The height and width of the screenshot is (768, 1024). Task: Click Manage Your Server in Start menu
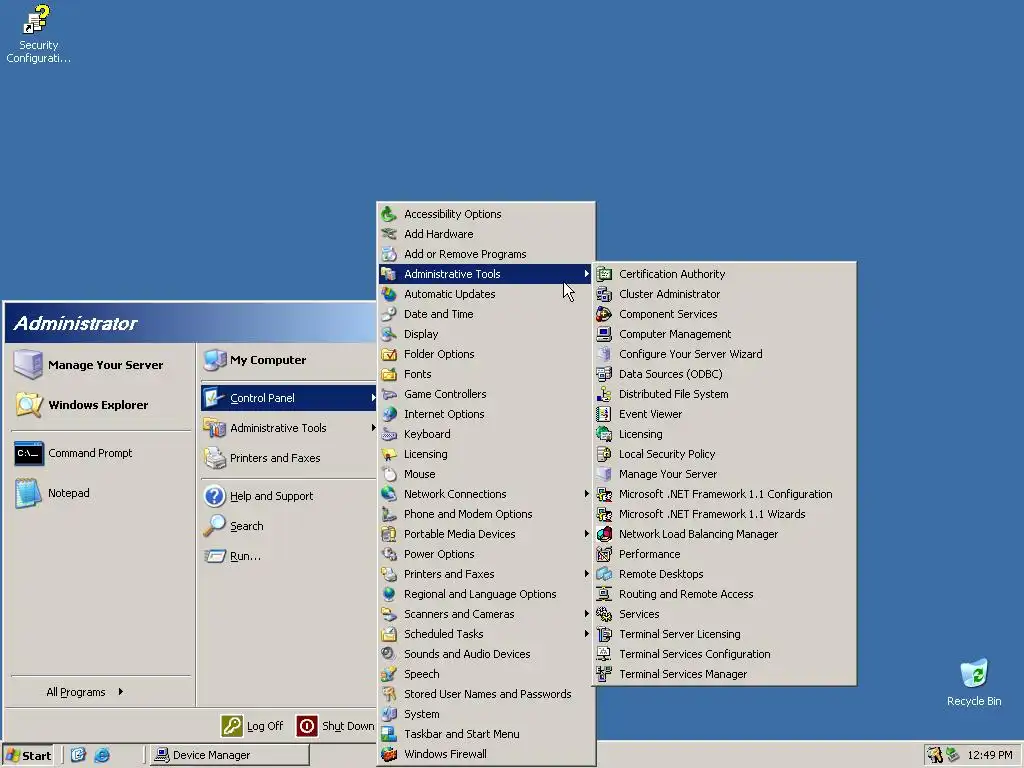(102, 365)
